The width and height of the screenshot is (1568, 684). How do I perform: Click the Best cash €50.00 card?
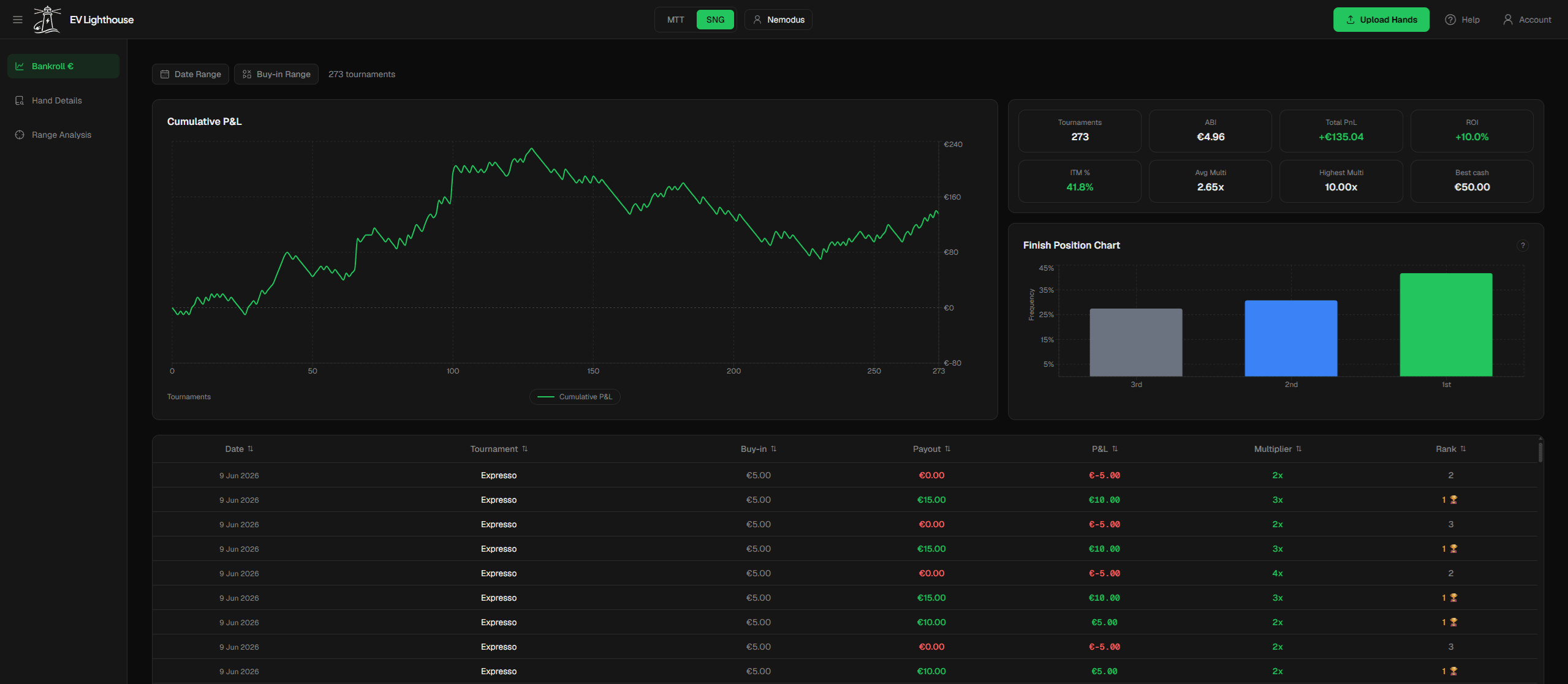click(x=1472, y=181)
